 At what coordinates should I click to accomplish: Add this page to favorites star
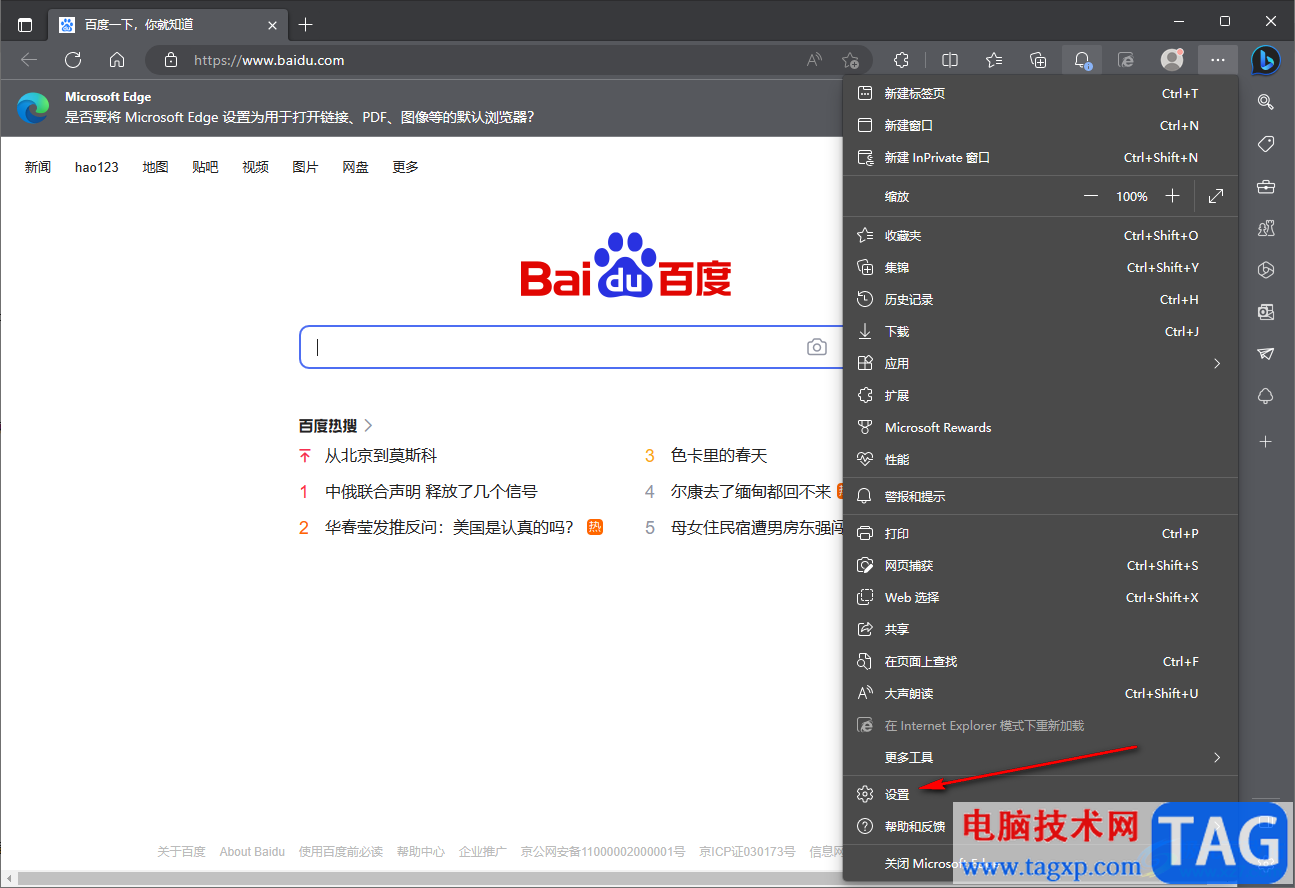coord(850,60)
